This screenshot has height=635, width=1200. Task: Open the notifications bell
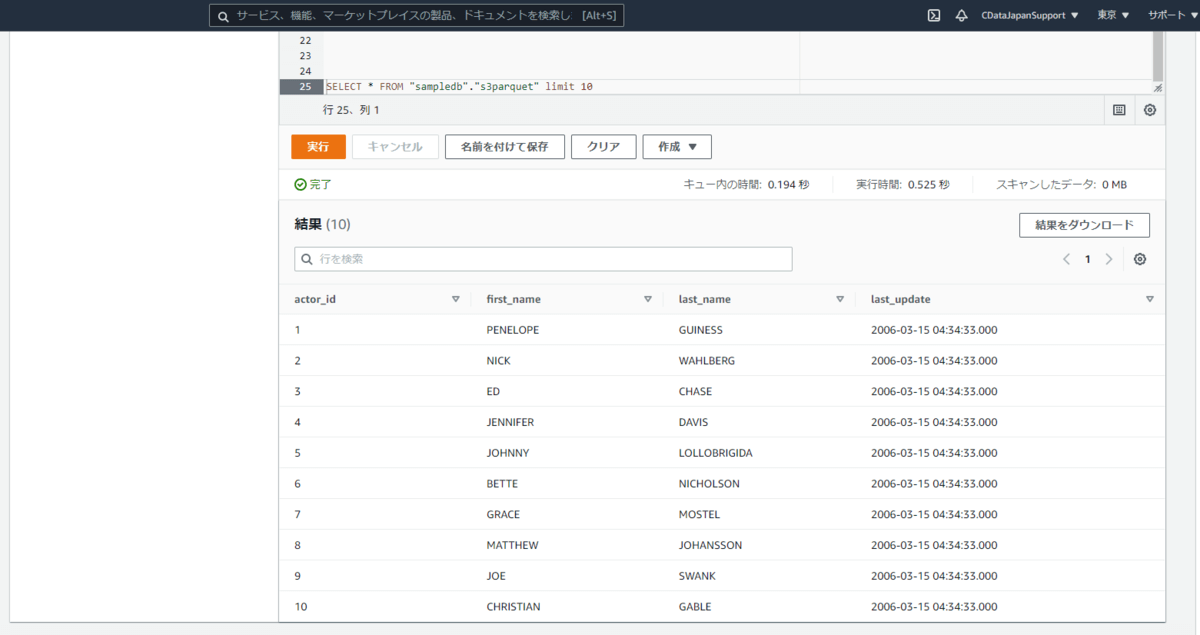click(x=961, y=15)
